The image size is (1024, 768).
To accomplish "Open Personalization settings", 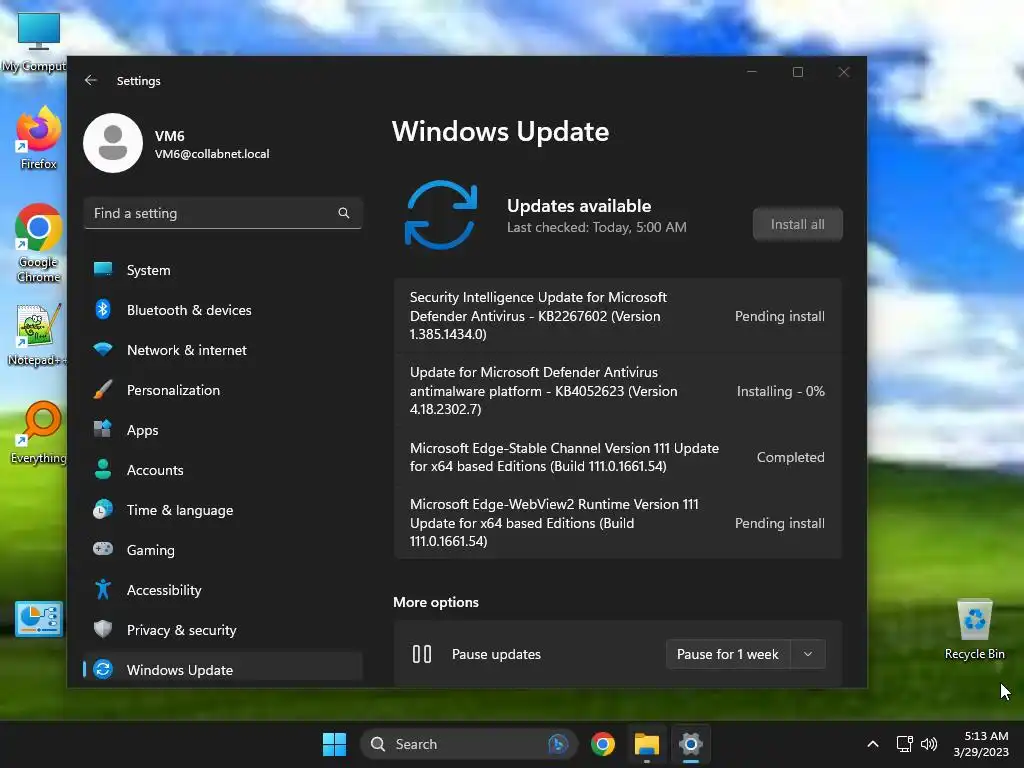I will coord(223,389).
